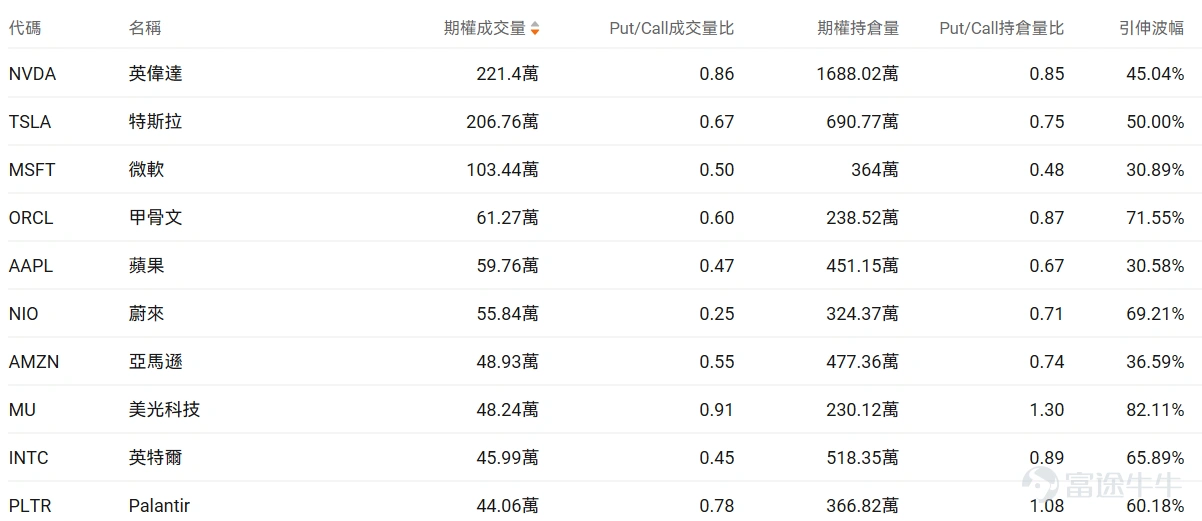The image size is (1202, 521).
Task: Click MU volume 48.24萬
Action: point(508,410)
